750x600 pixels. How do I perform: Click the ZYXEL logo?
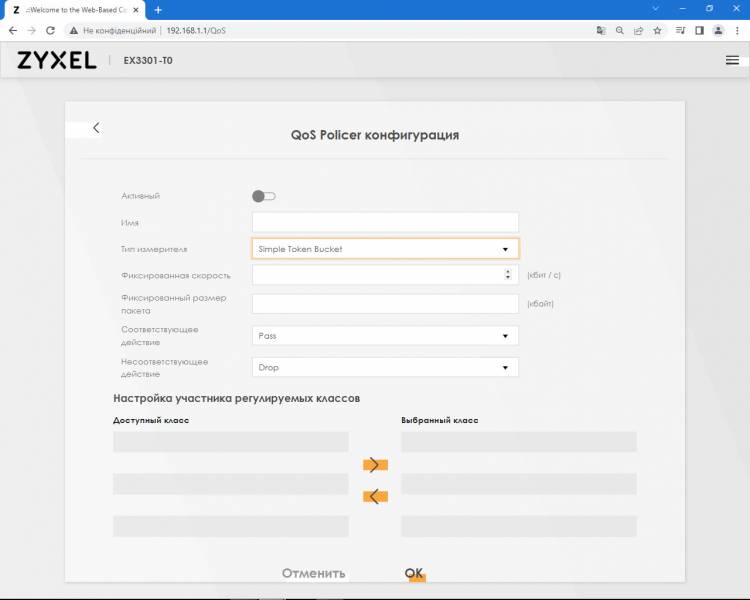point(57,60)
